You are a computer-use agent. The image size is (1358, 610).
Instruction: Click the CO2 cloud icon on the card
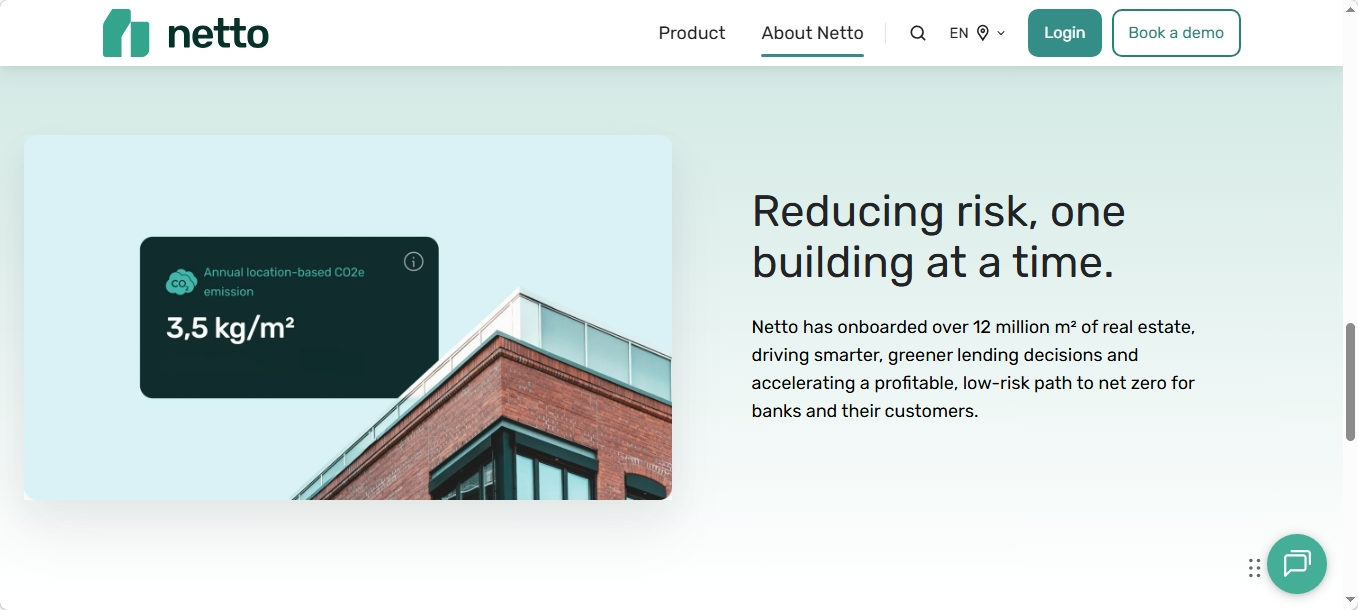(181, 282)
